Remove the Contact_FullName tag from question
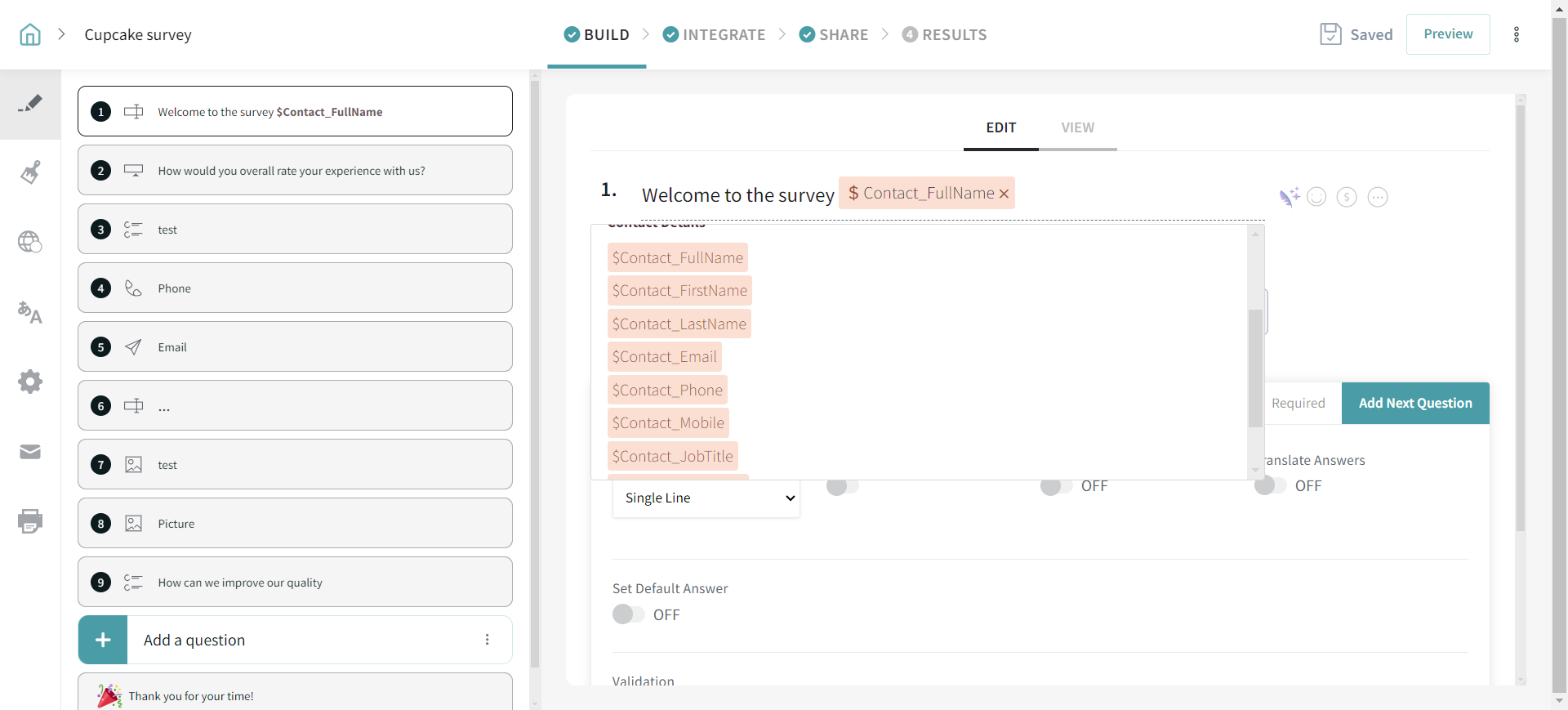 click(1004, 194)
